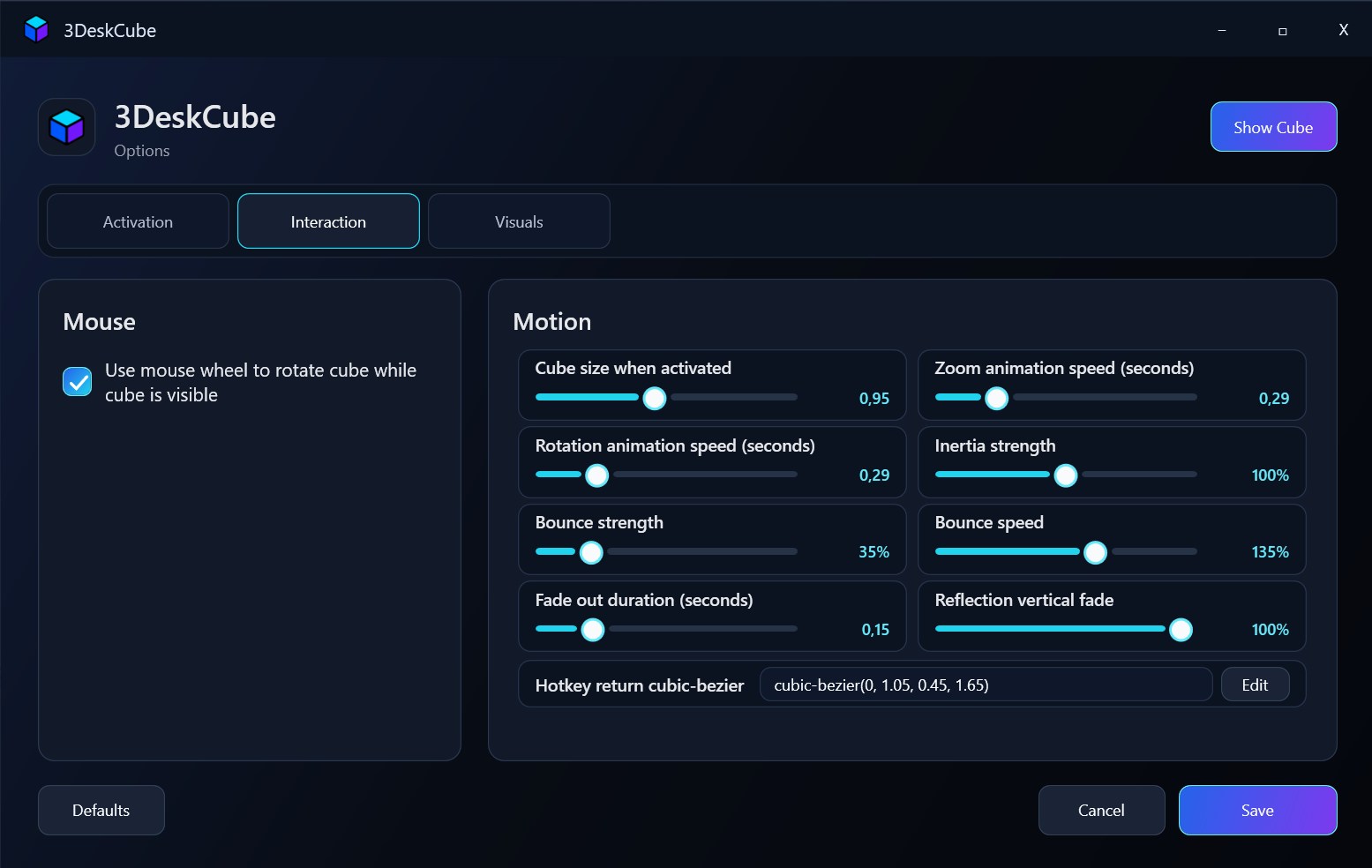Click the Bounce speed value 135%
Image resolution: width=1372 pixels, height=868 pixels.
tap(1271, 552)
